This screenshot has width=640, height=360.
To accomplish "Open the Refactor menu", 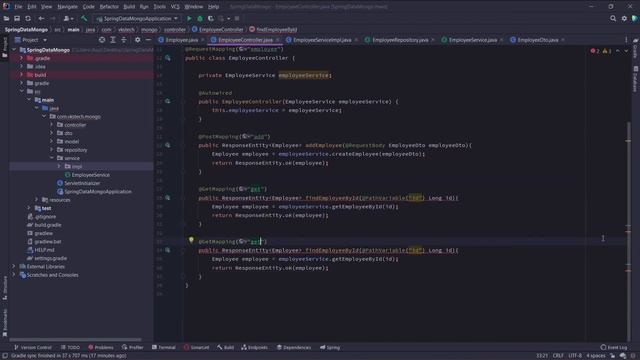I will coord(109,7).
